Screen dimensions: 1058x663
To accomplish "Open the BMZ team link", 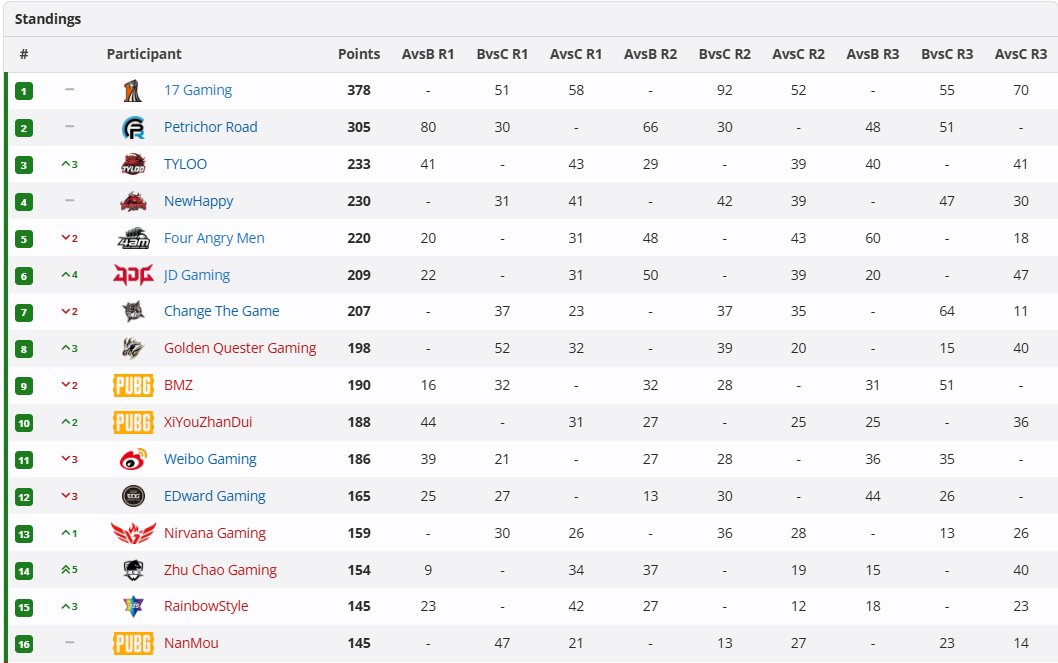I will pos(178,385).
